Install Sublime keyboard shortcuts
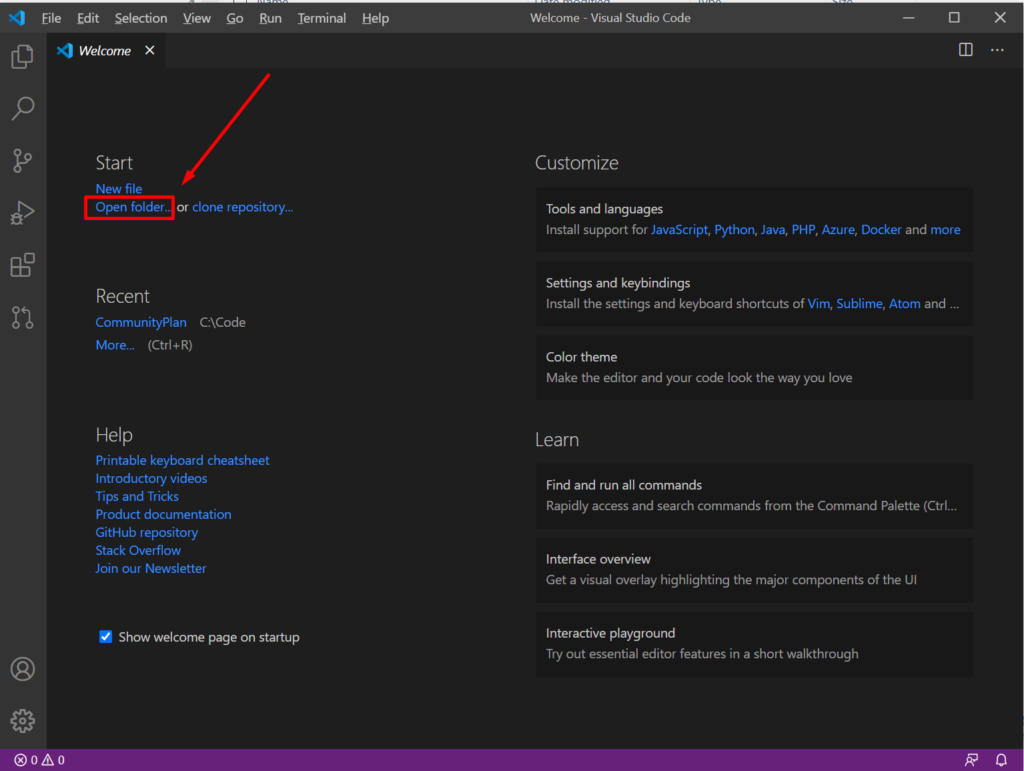The width and height of the screenshot is (1024, 771). [859, 304]
